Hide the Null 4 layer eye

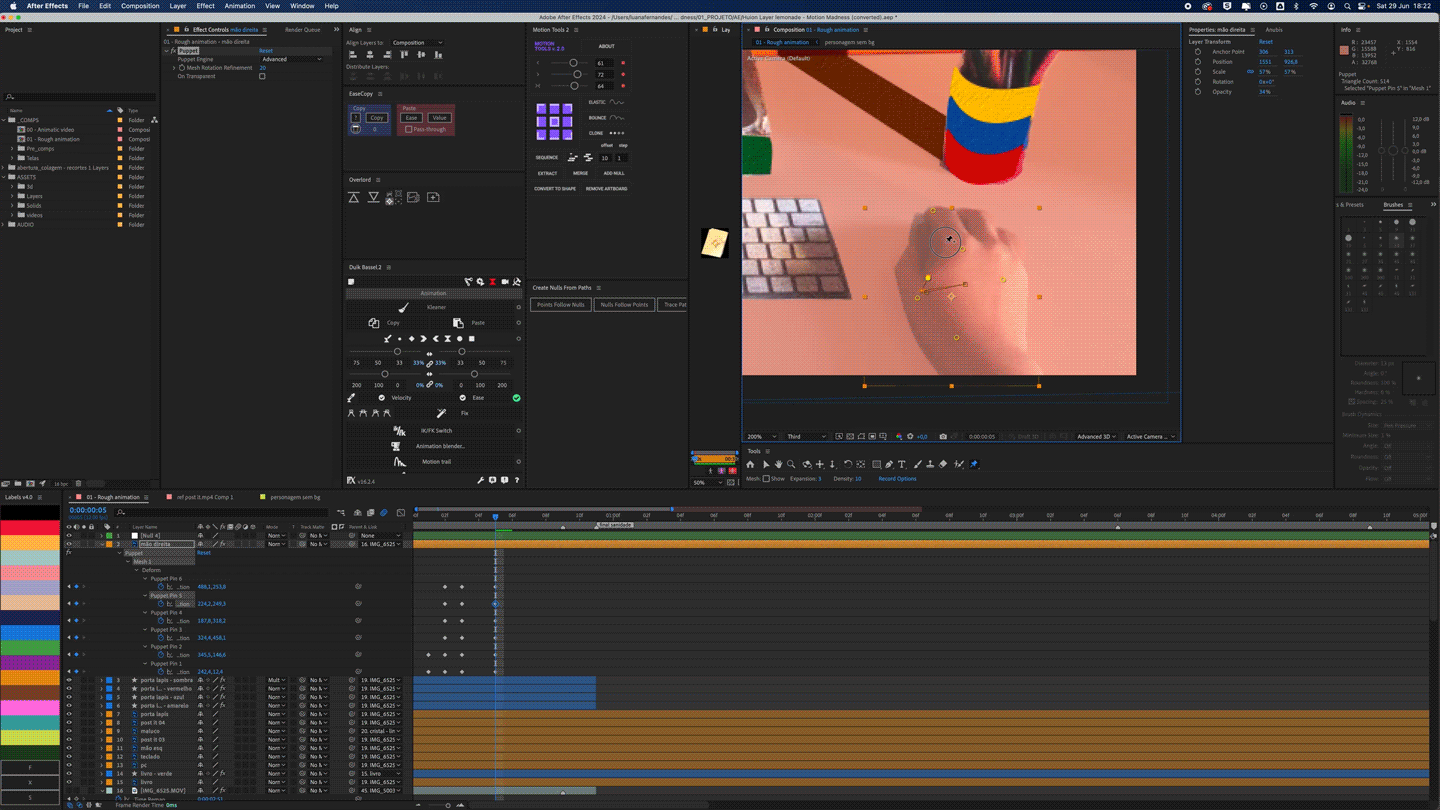tap(69, 536)
